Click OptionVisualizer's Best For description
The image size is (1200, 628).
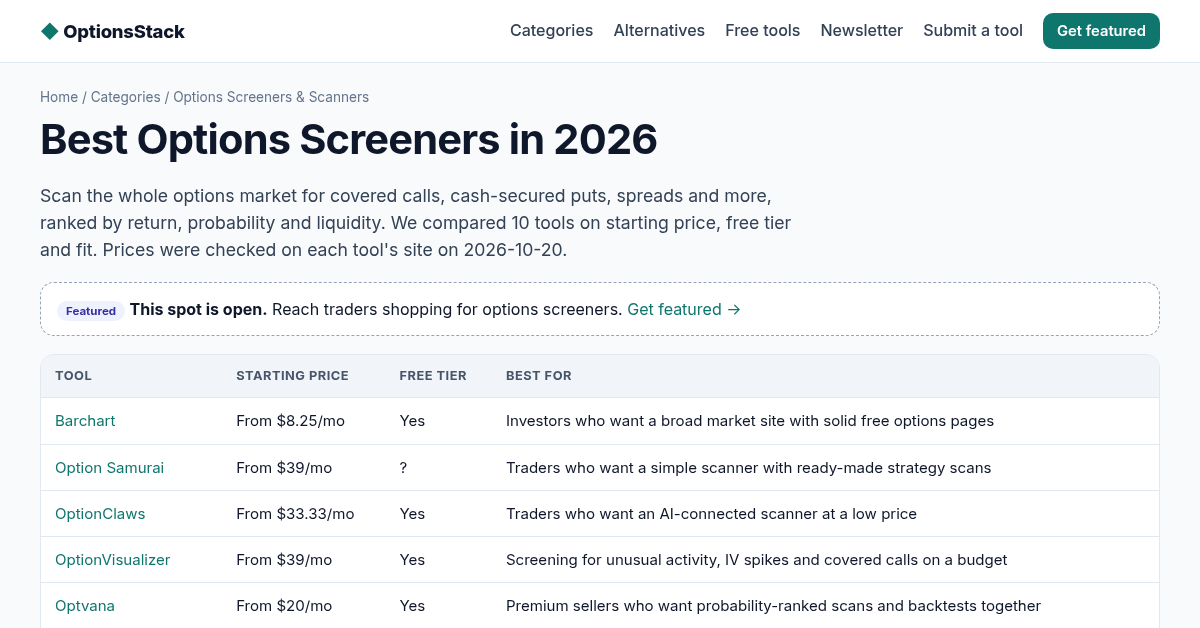[x=756, y=560]
